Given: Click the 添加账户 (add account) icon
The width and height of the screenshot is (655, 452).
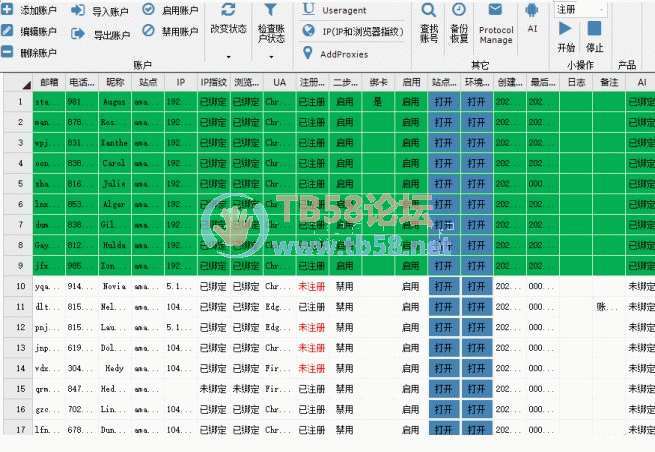Looking at the screenshot, I should click(x=10, y=10).
